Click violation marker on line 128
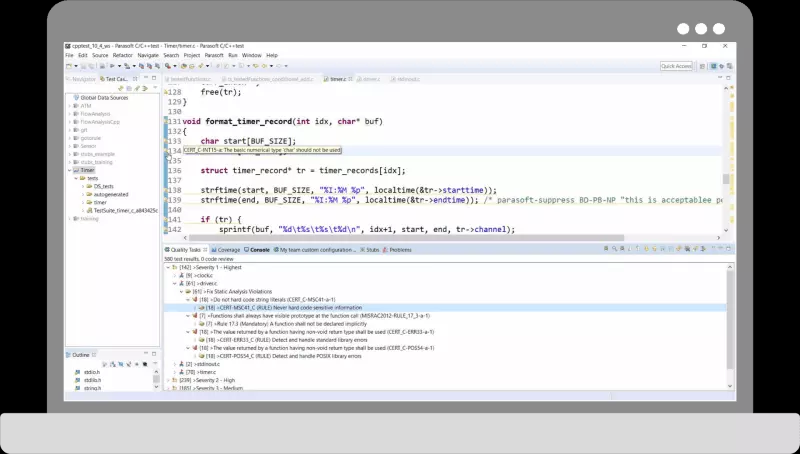The width and height of the screenshot is (800, 454). pos(165,92)
